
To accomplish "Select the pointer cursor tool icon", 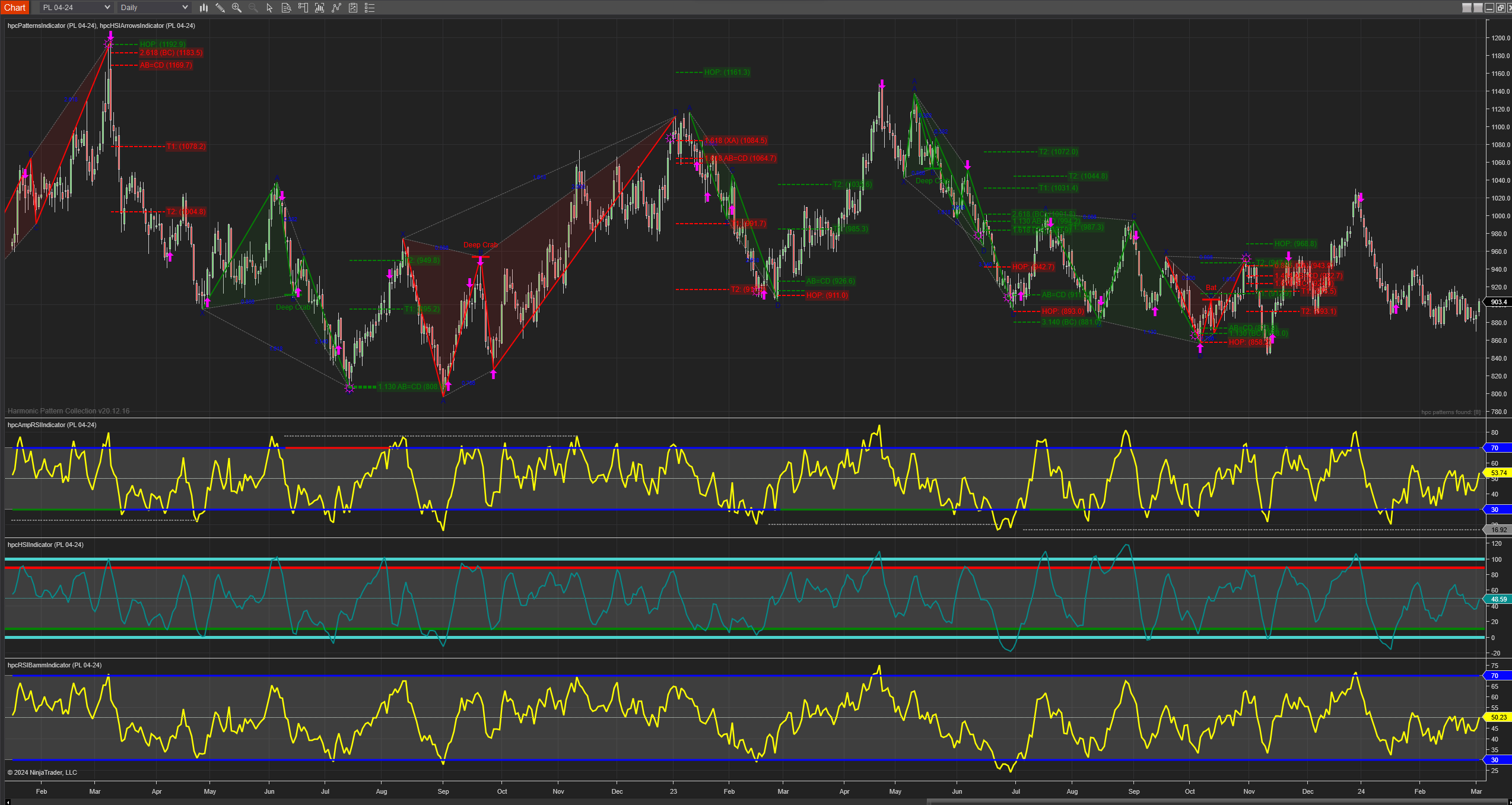I will pos(269,8).
